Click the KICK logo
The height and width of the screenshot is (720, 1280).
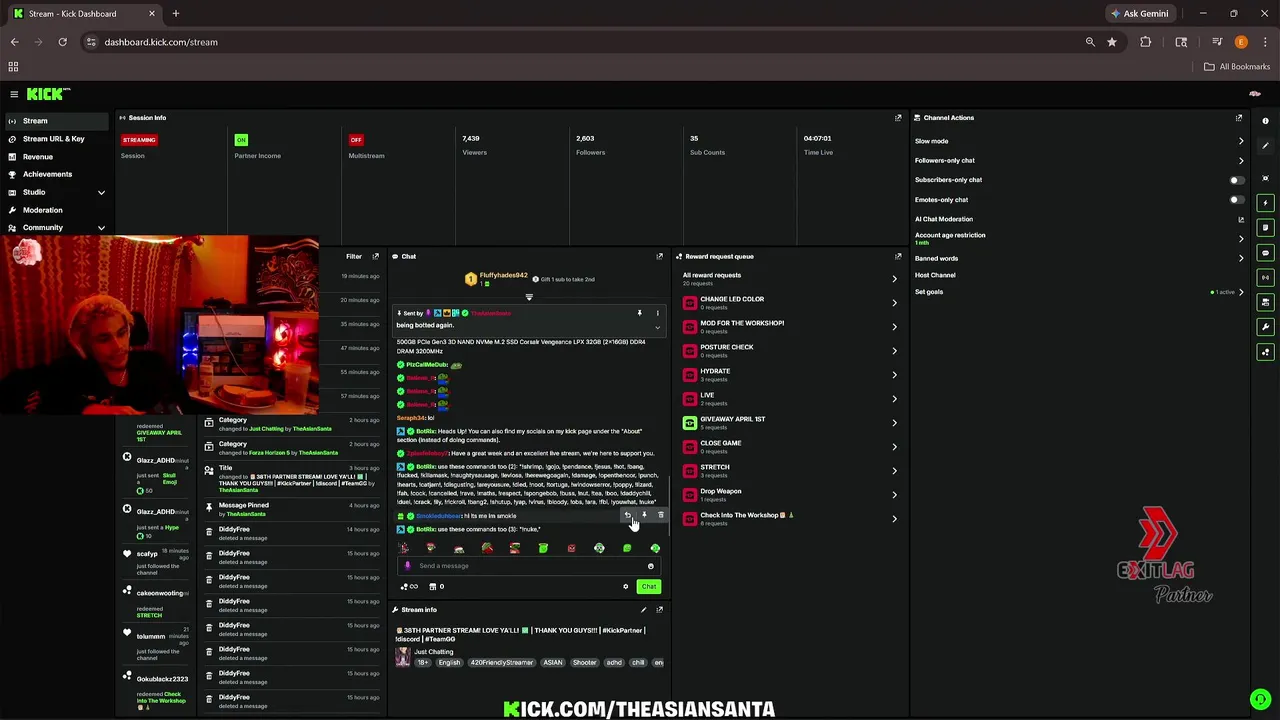pyautogui.click(x=48, y=94)
